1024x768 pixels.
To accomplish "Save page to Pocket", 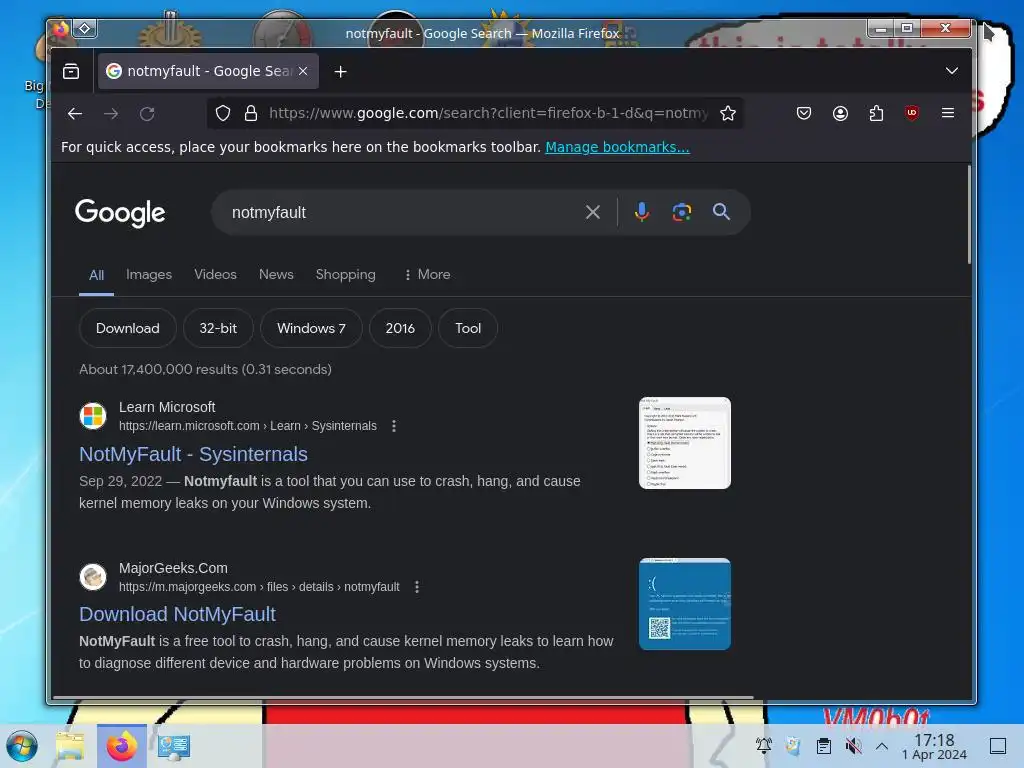I will 804,114.
